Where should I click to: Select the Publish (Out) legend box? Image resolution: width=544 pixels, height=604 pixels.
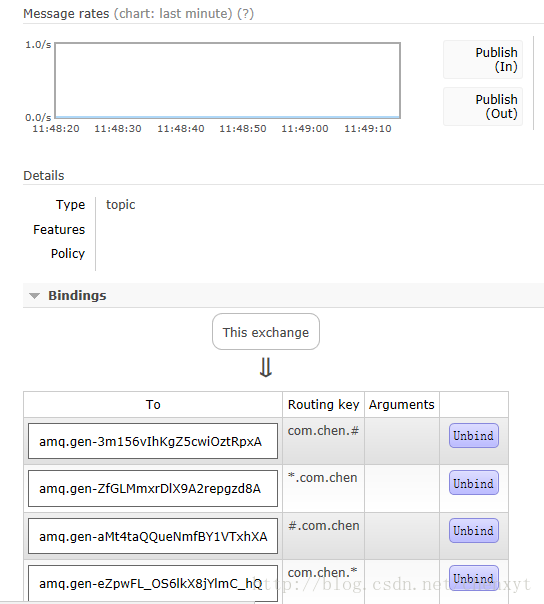coord(483,107)
